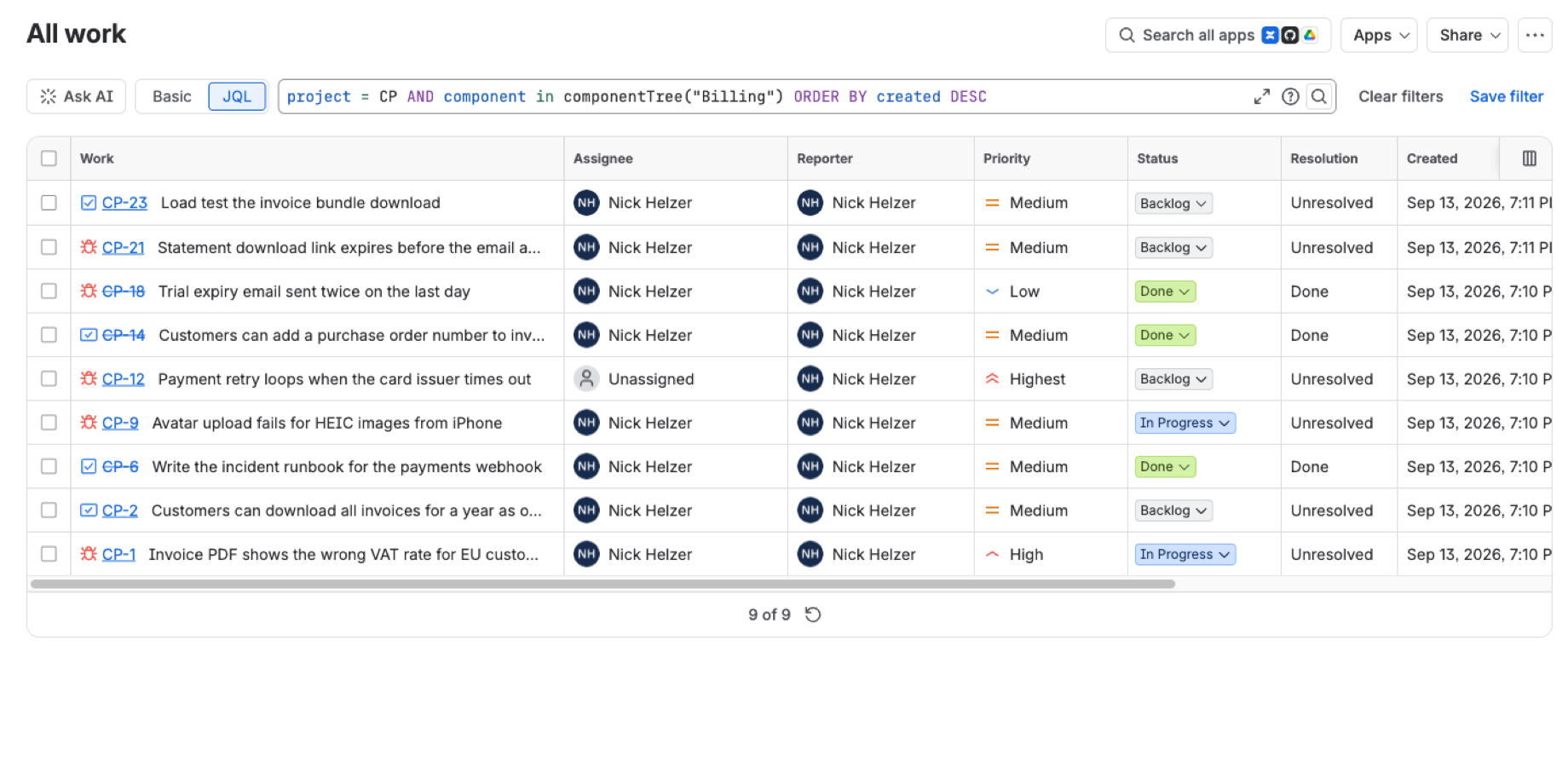This screenshot has height=767, width=1568.
Task: Refresh the 9 of 9 results
Action: click(x=813, y=614)
